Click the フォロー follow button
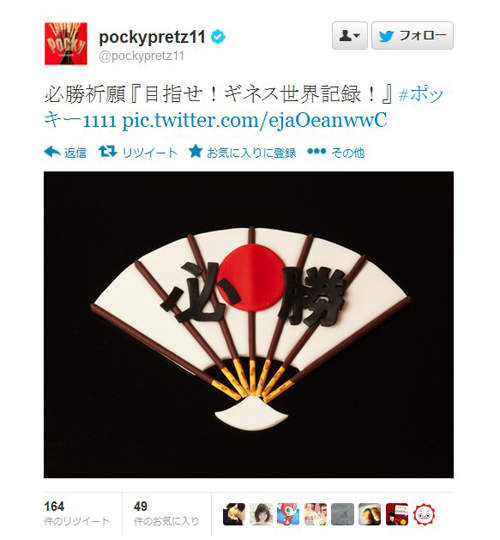The width and height of the screenshot is (500, 540). (x=412, y=35)
